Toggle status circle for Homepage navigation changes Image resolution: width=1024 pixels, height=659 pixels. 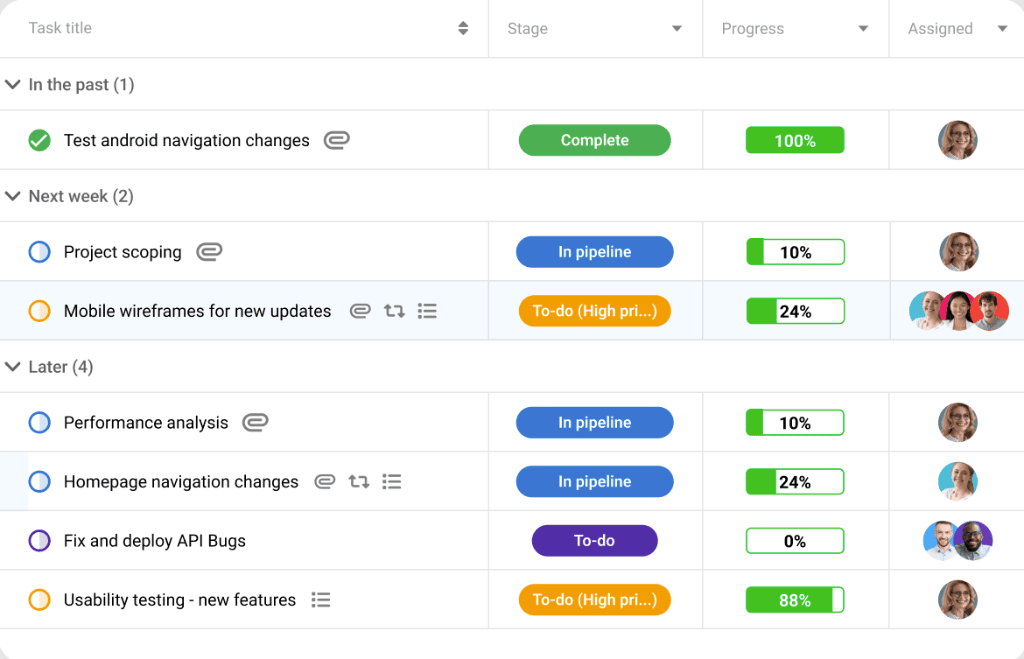[40, 482]
